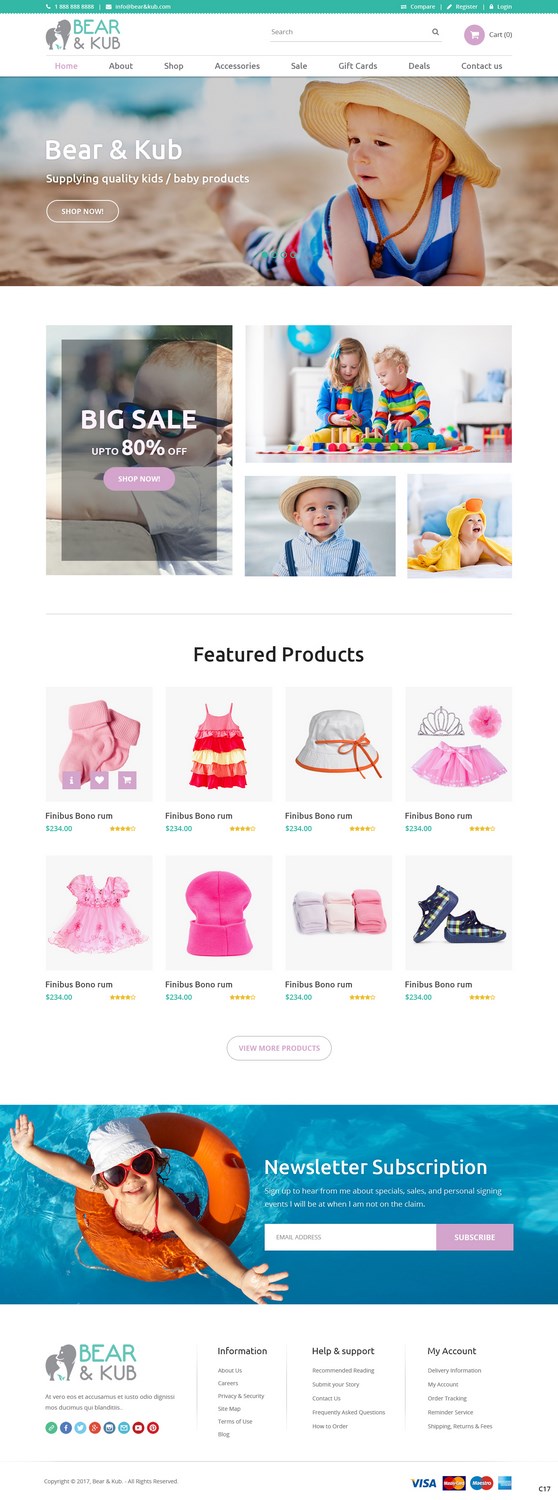This screenshot has height=1500, width=558.
Task: Click the hero SHOP NOW! button
Action: pos(82,211)
